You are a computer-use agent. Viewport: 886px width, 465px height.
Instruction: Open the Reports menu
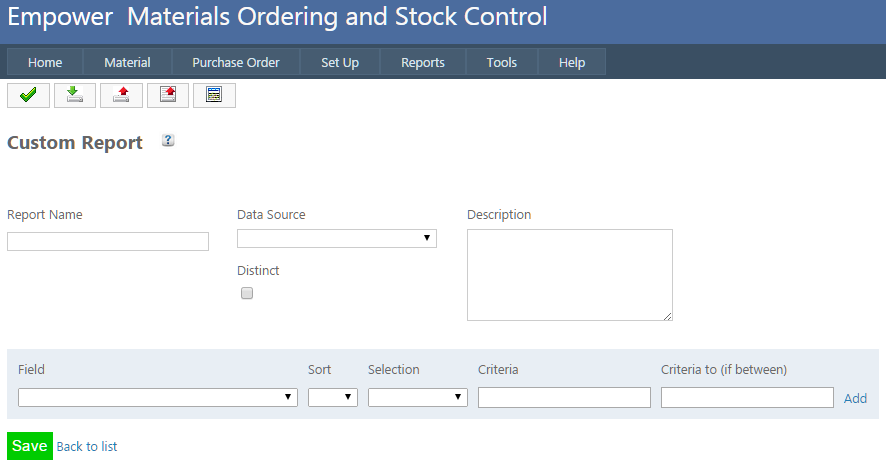423,62
